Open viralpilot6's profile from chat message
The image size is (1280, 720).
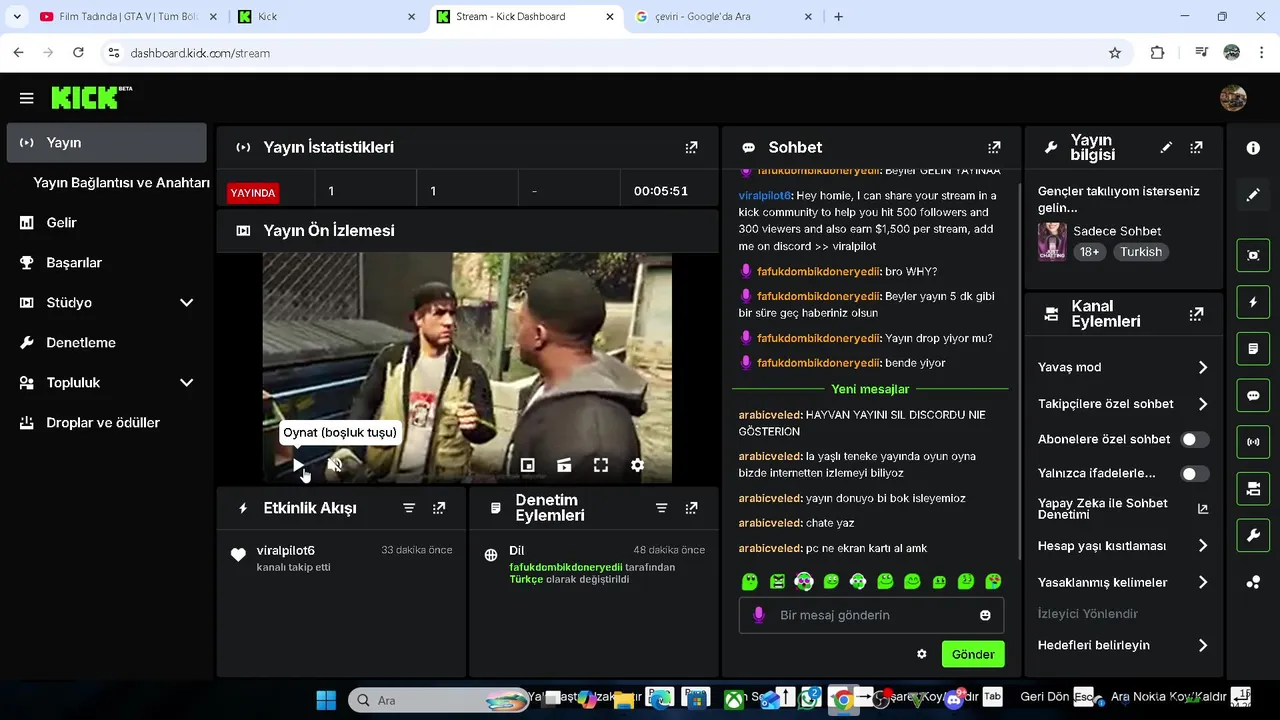point(765,196)
